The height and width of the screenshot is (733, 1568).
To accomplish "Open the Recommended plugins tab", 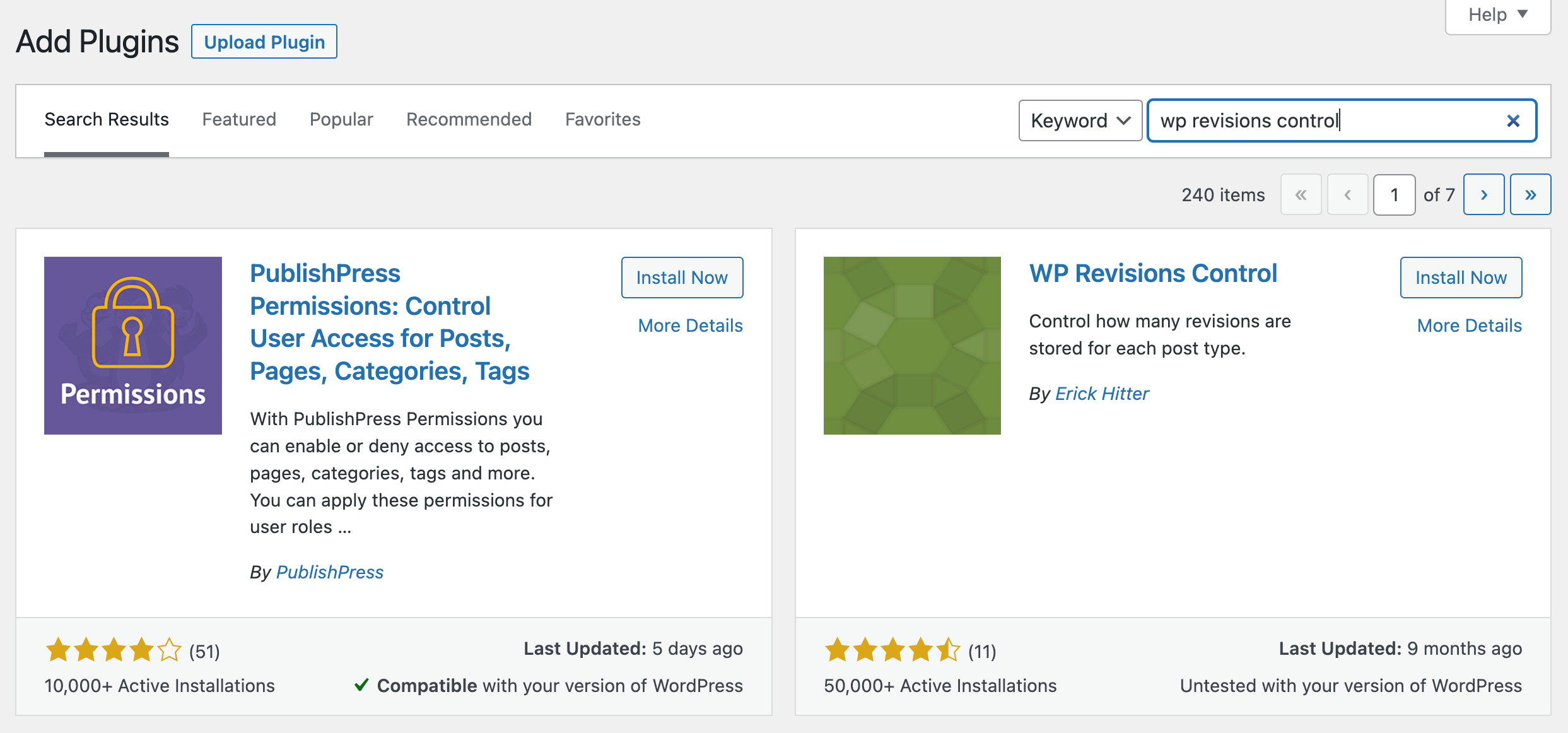I will pos(469,119).
